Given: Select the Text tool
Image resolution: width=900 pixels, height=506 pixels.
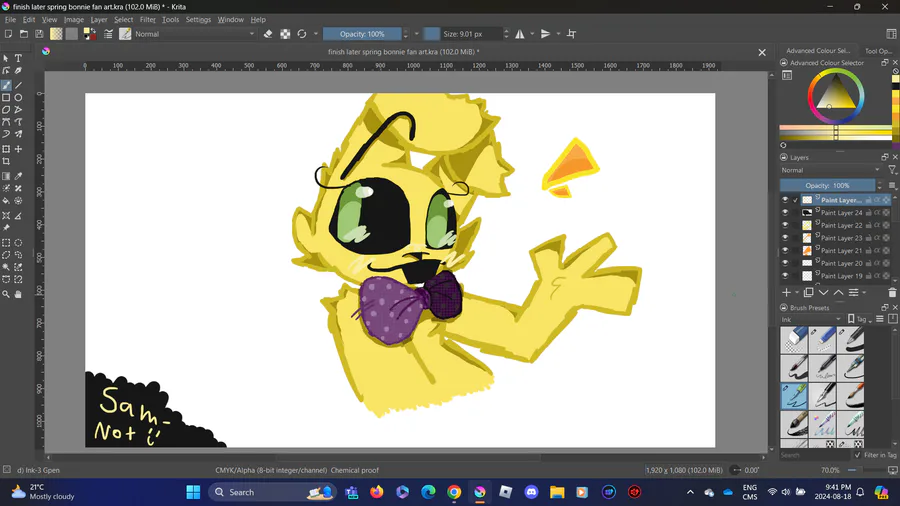Looking at the screenshot, I should [x=18, y=59].
